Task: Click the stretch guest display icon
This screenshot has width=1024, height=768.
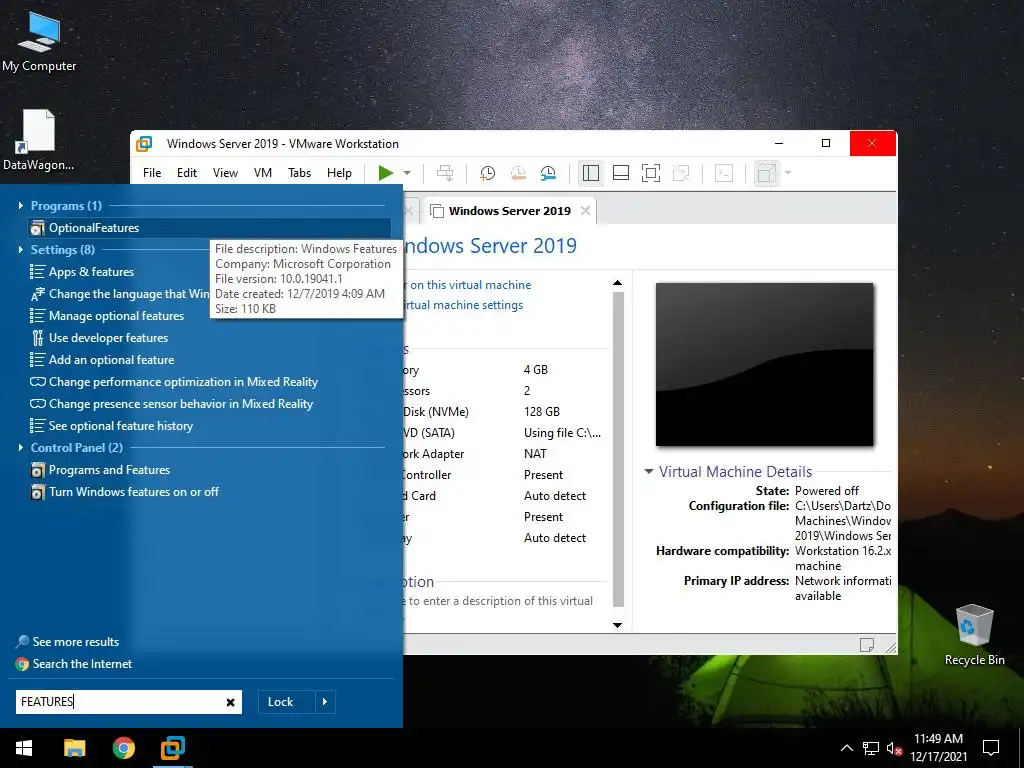Action: tap(766, 173)
